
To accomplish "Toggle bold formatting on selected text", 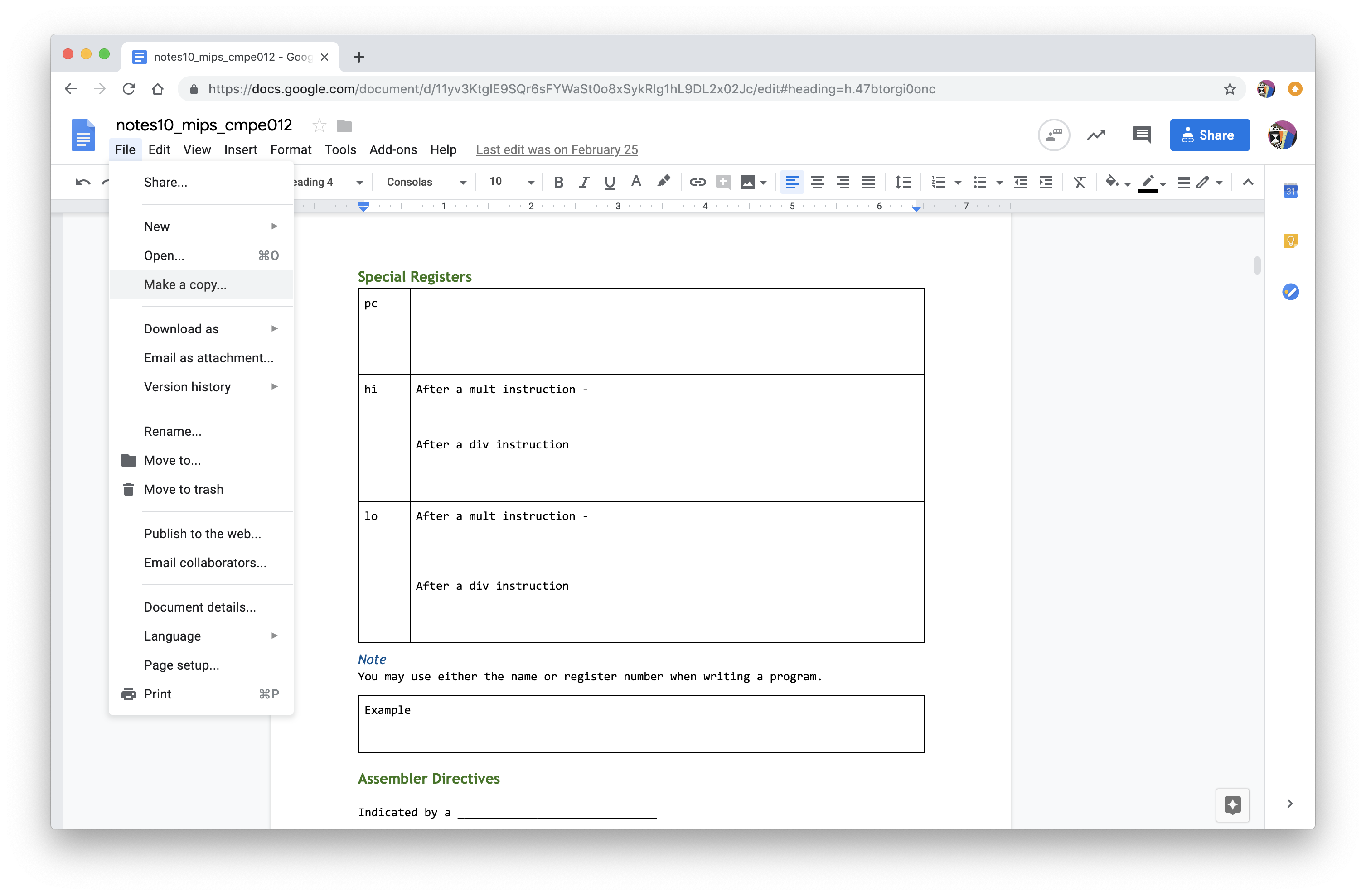I will (x=558, y=183).
